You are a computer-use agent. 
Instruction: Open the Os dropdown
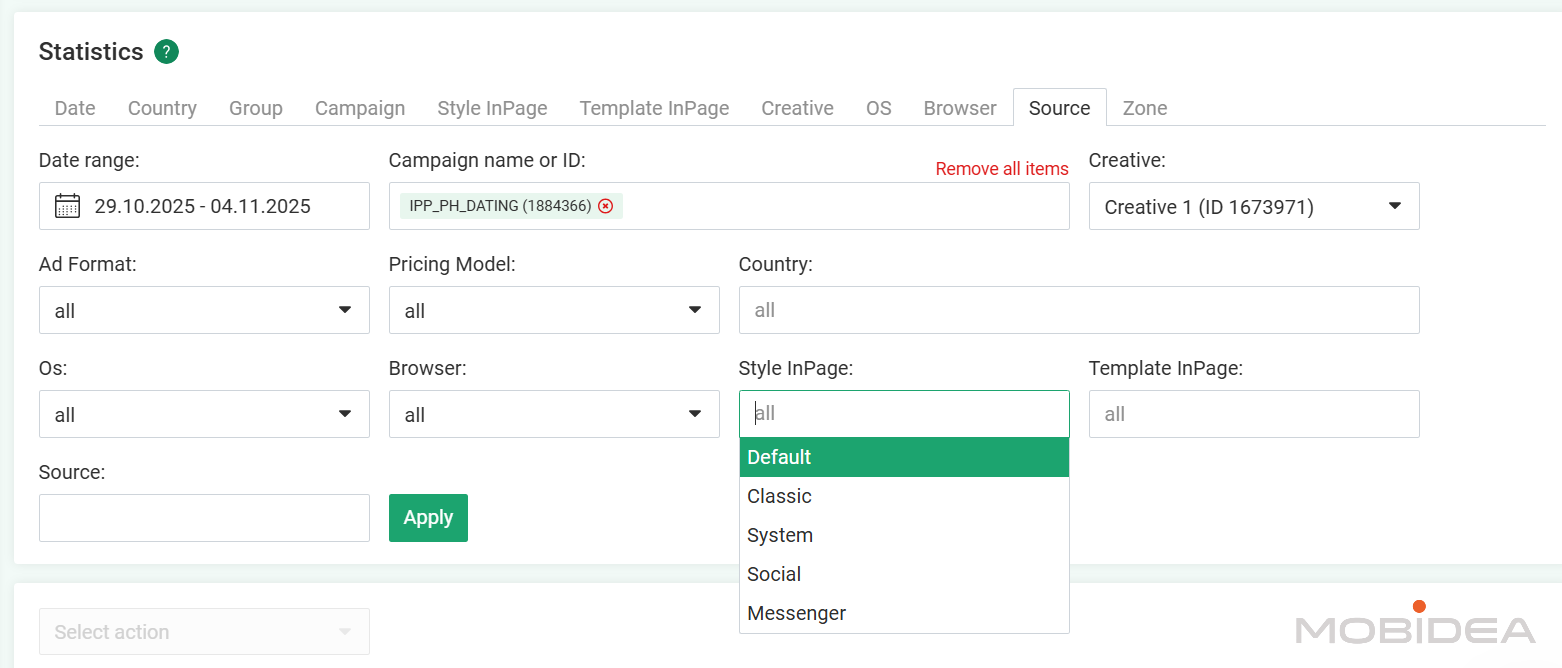click(204, 414)
